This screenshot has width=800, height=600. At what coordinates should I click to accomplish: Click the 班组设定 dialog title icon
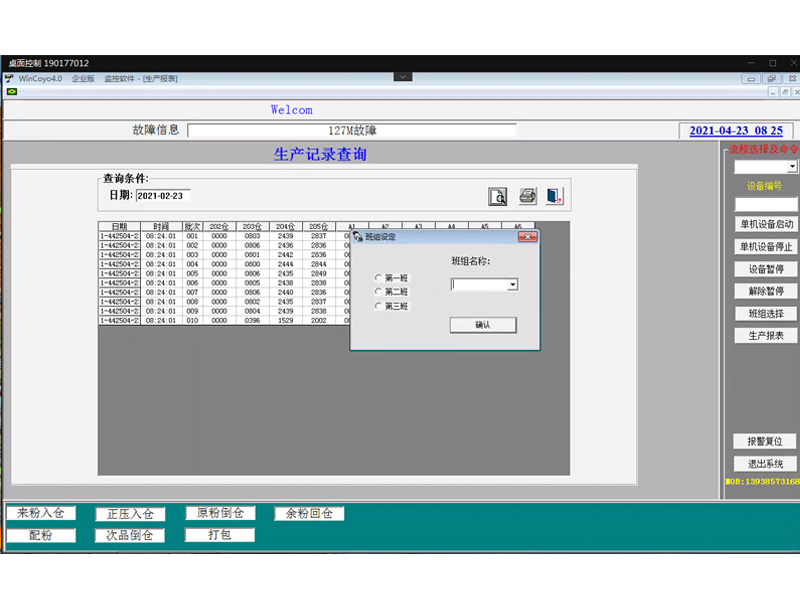coord(357,237)
